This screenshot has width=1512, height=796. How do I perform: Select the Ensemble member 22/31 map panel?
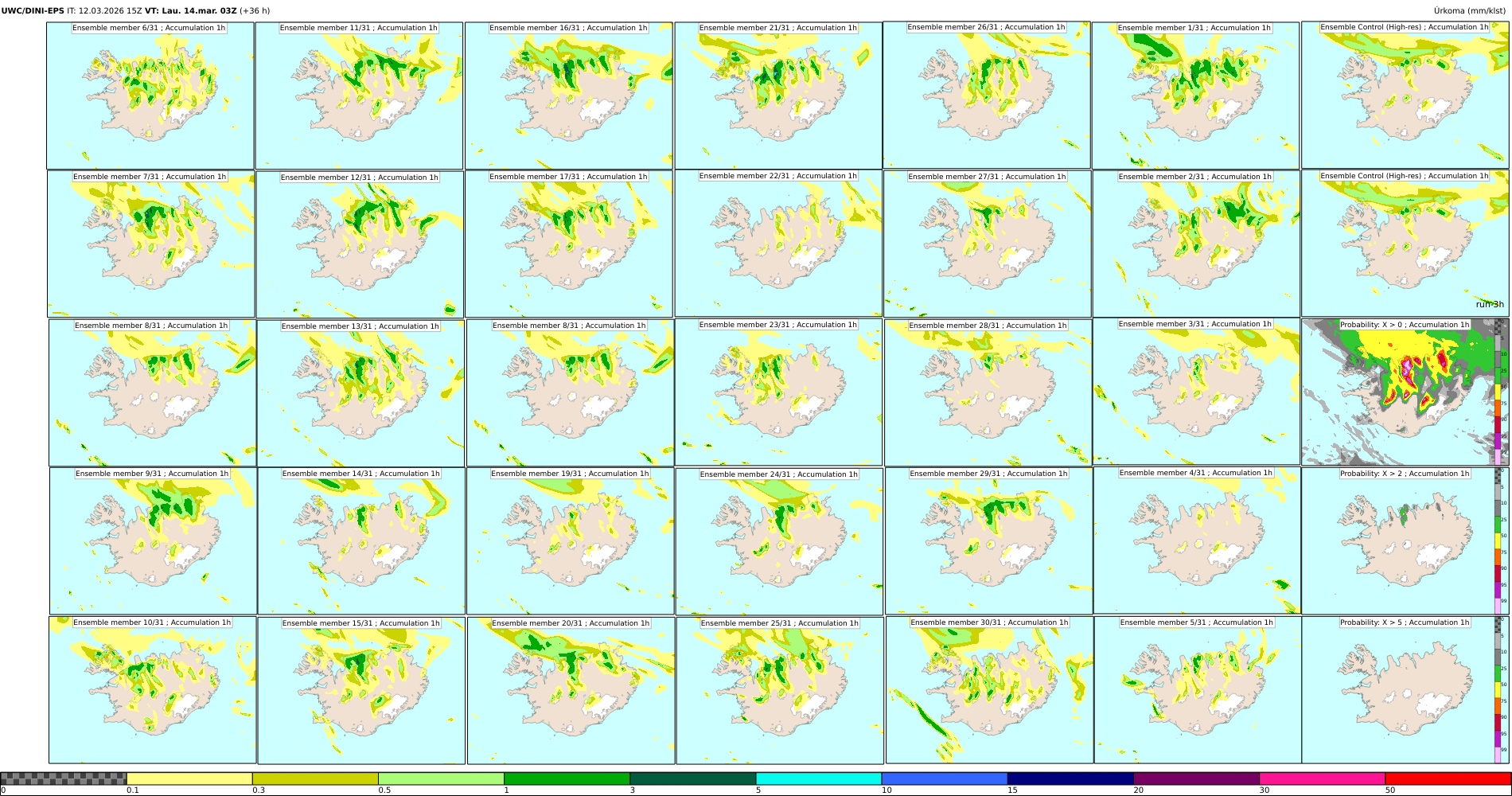click(x=778, y=244)
